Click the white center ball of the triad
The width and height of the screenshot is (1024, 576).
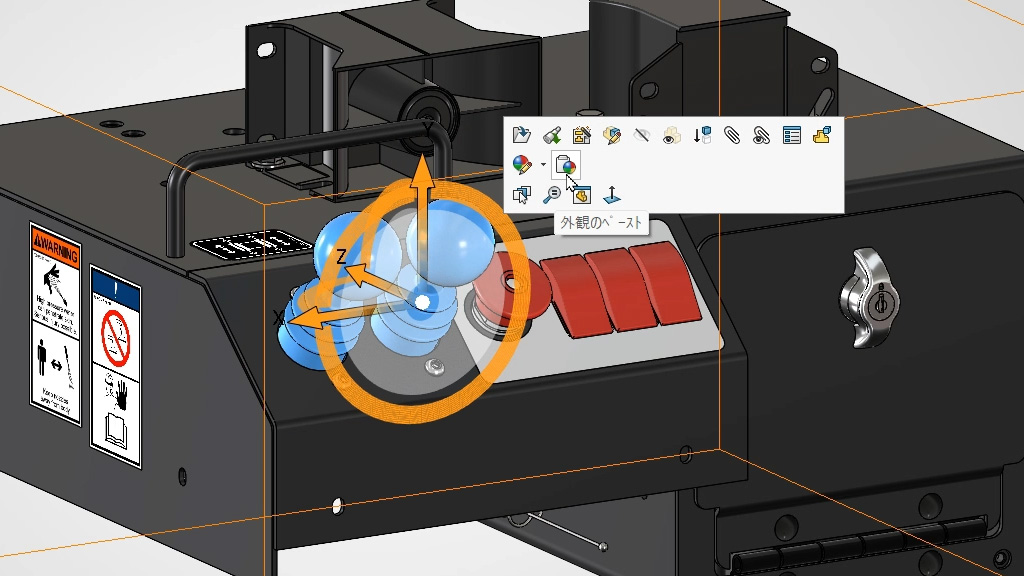coord(423,301)
